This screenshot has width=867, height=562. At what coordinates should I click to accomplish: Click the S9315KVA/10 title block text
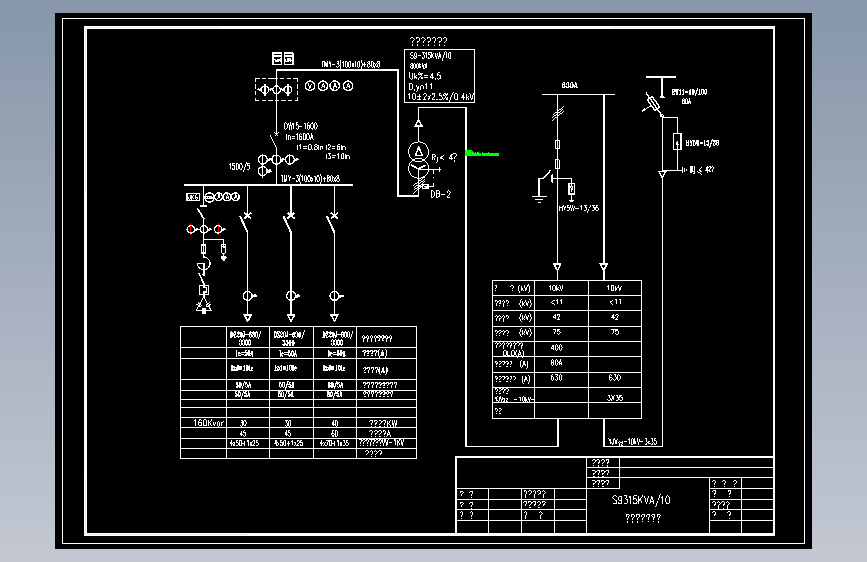tap(641, 500)
